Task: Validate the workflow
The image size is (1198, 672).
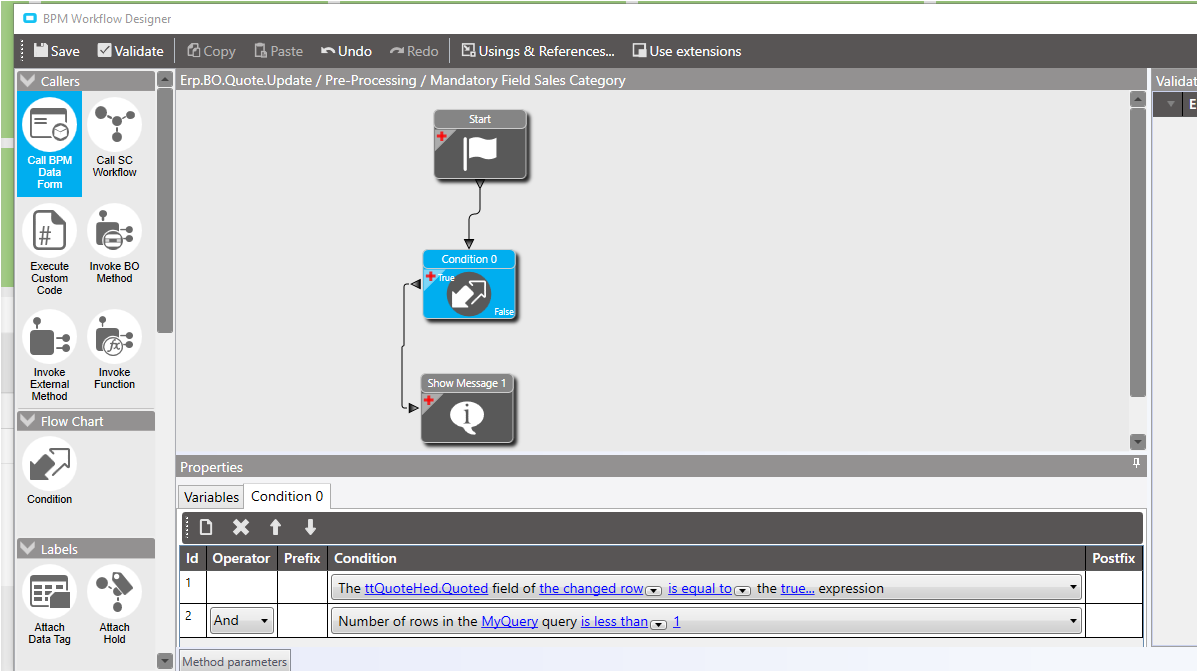Action: click(130, 50)
